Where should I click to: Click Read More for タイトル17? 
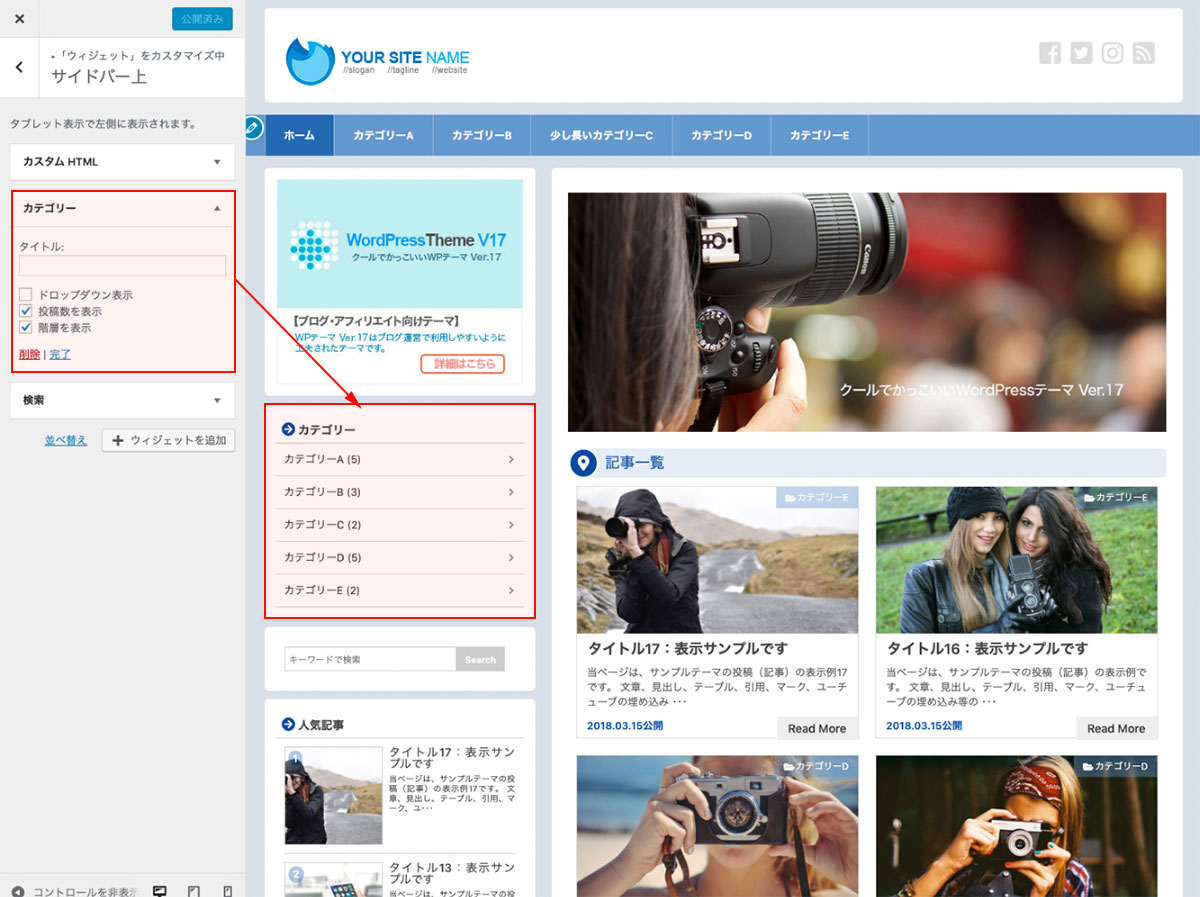pyautogui.click(x=817, y=728)
